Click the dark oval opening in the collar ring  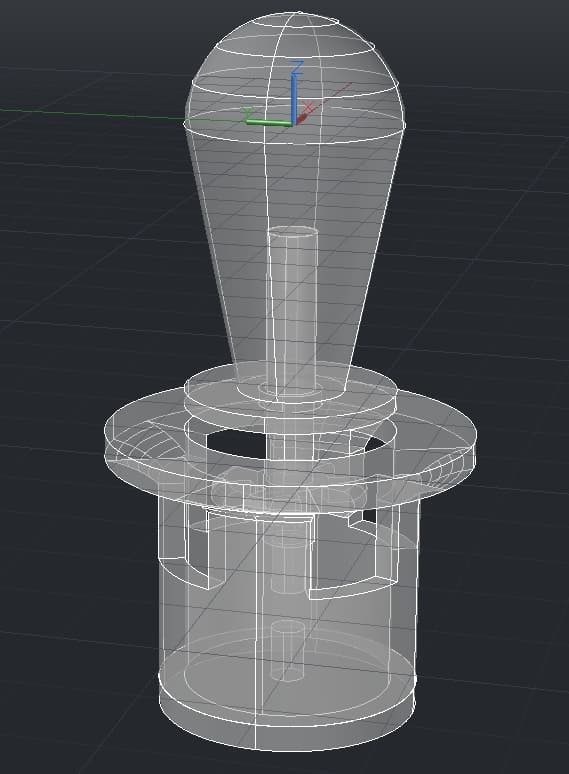235,442
